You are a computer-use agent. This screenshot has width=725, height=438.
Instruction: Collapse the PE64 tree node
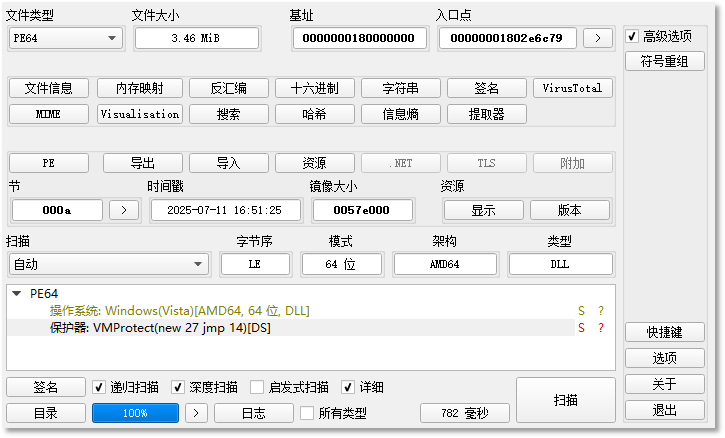[17, 294]
